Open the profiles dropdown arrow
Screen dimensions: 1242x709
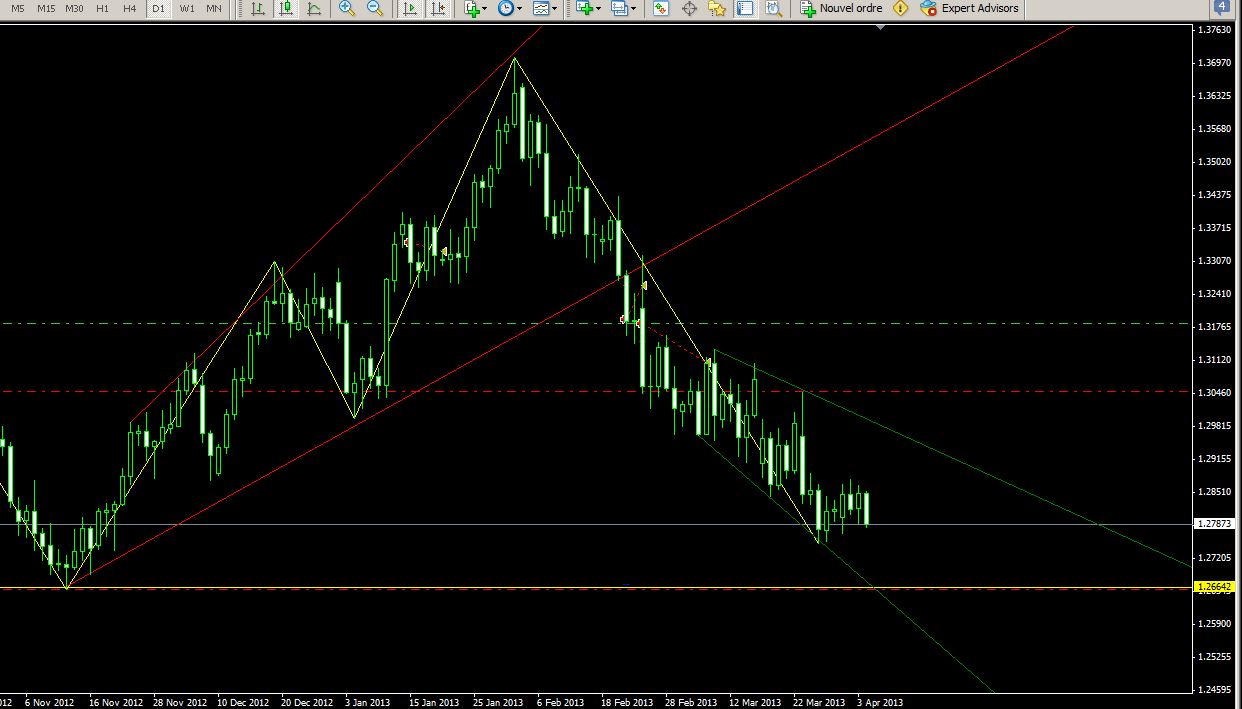pyautogui.click(x=634, y=8)
